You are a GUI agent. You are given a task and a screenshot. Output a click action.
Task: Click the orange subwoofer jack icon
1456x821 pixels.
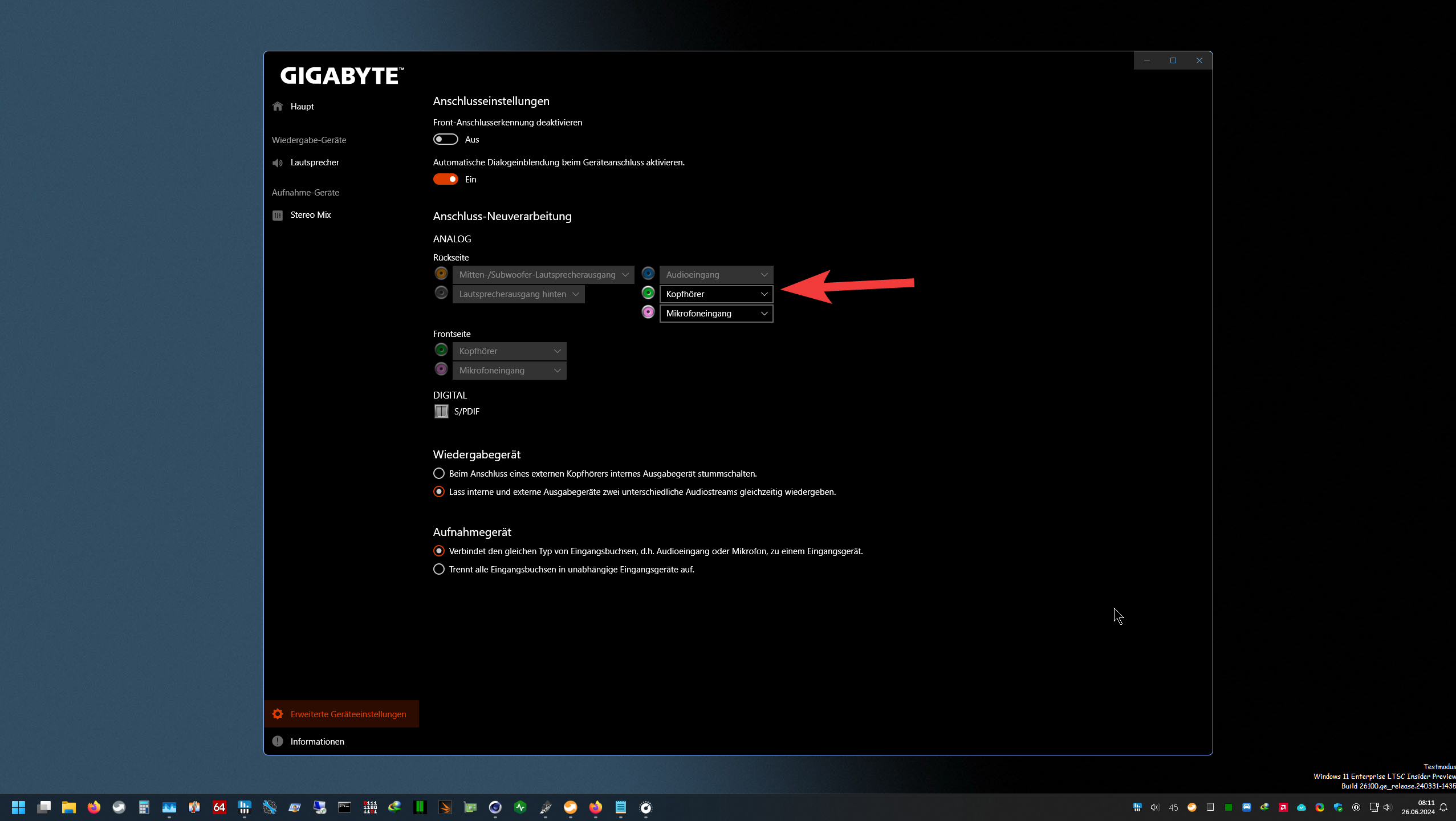(441, 274)
